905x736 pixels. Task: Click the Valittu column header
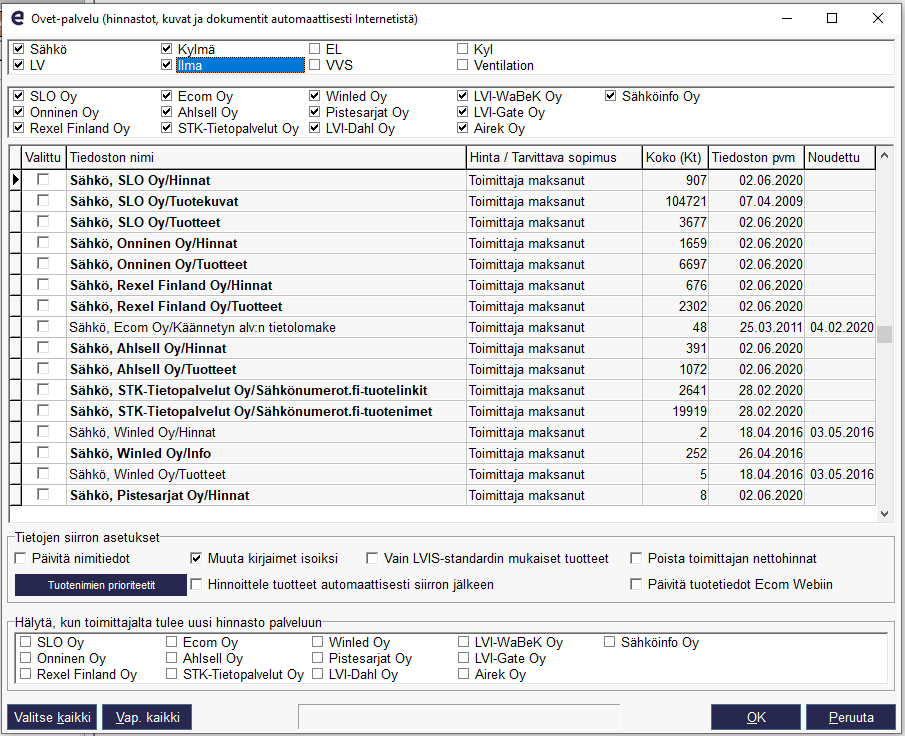(x=43, y=158)
